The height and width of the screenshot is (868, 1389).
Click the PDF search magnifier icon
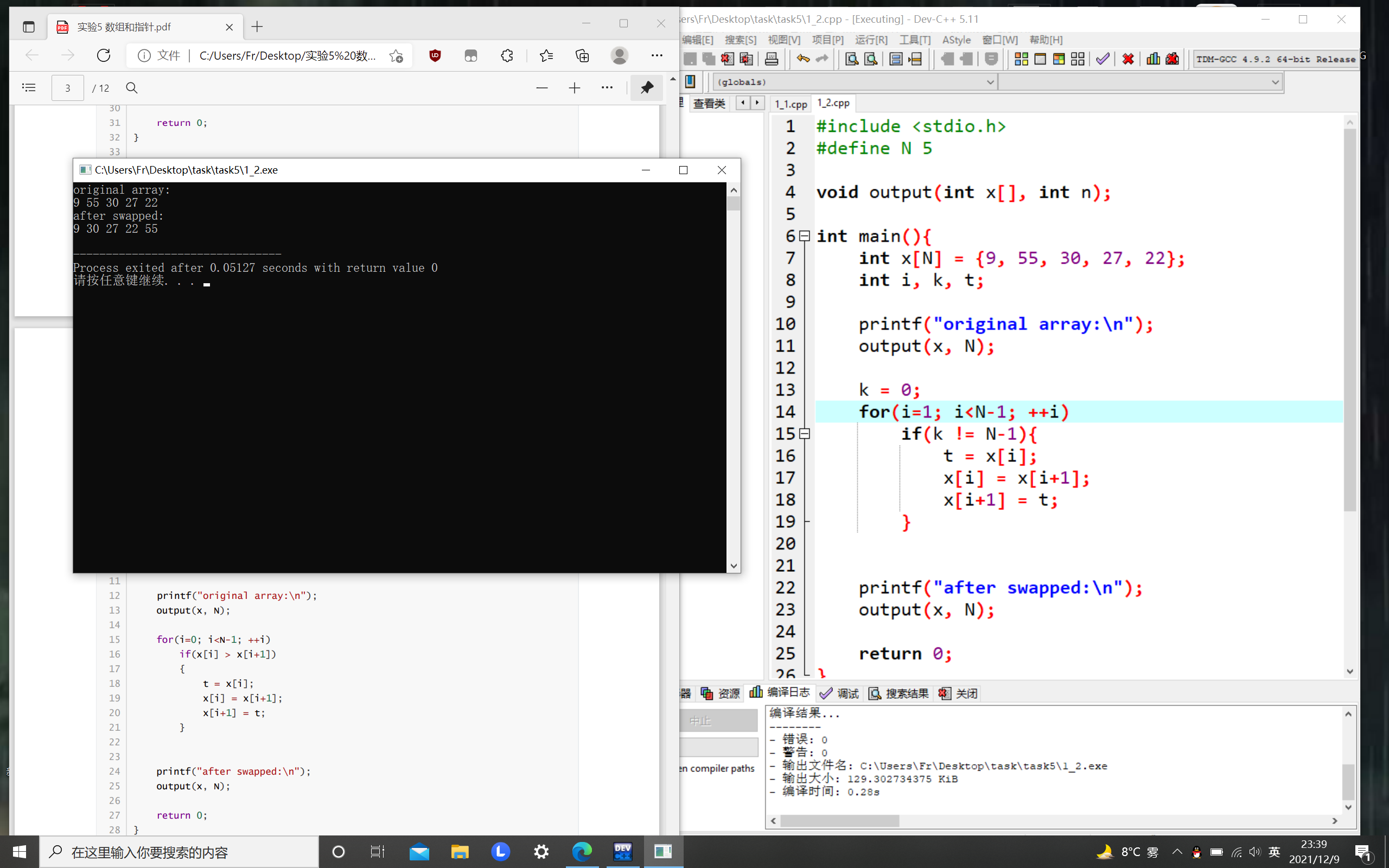(131, 88)
